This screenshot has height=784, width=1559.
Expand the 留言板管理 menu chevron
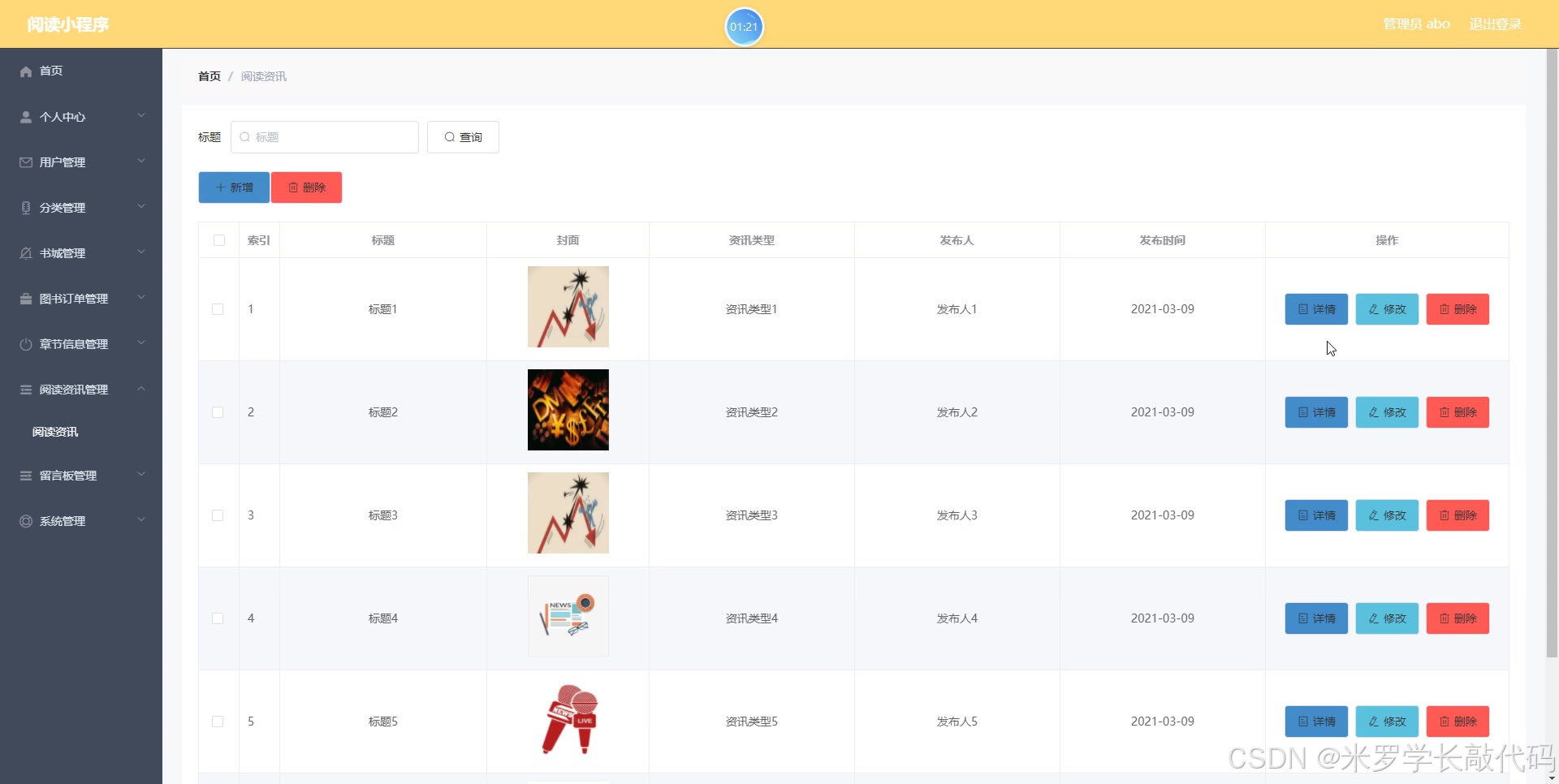(x=141, y=476)
